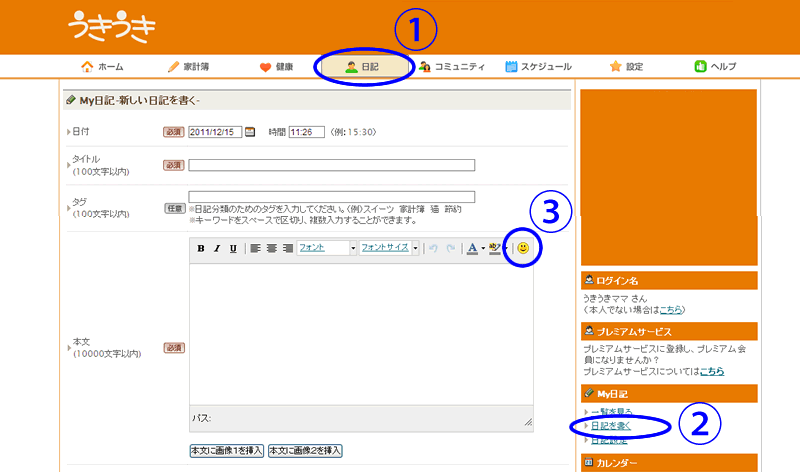
Task: Switch to the スケジュール tab
Action: pos(539,67)
